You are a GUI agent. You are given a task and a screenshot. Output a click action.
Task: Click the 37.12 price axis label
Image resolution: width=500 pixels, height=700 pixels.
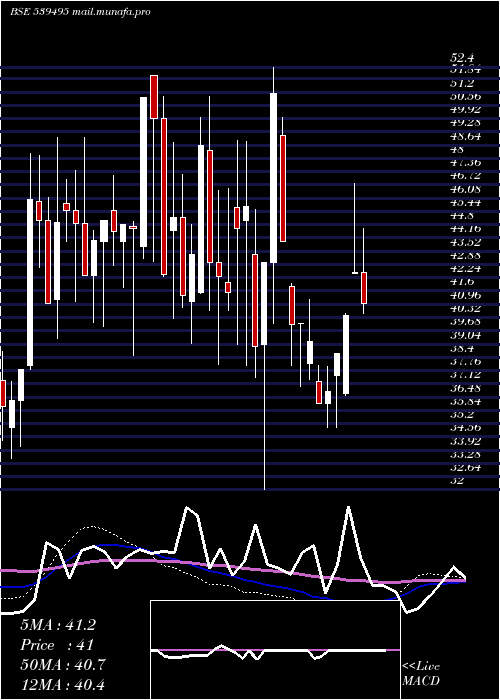(466, 374)
